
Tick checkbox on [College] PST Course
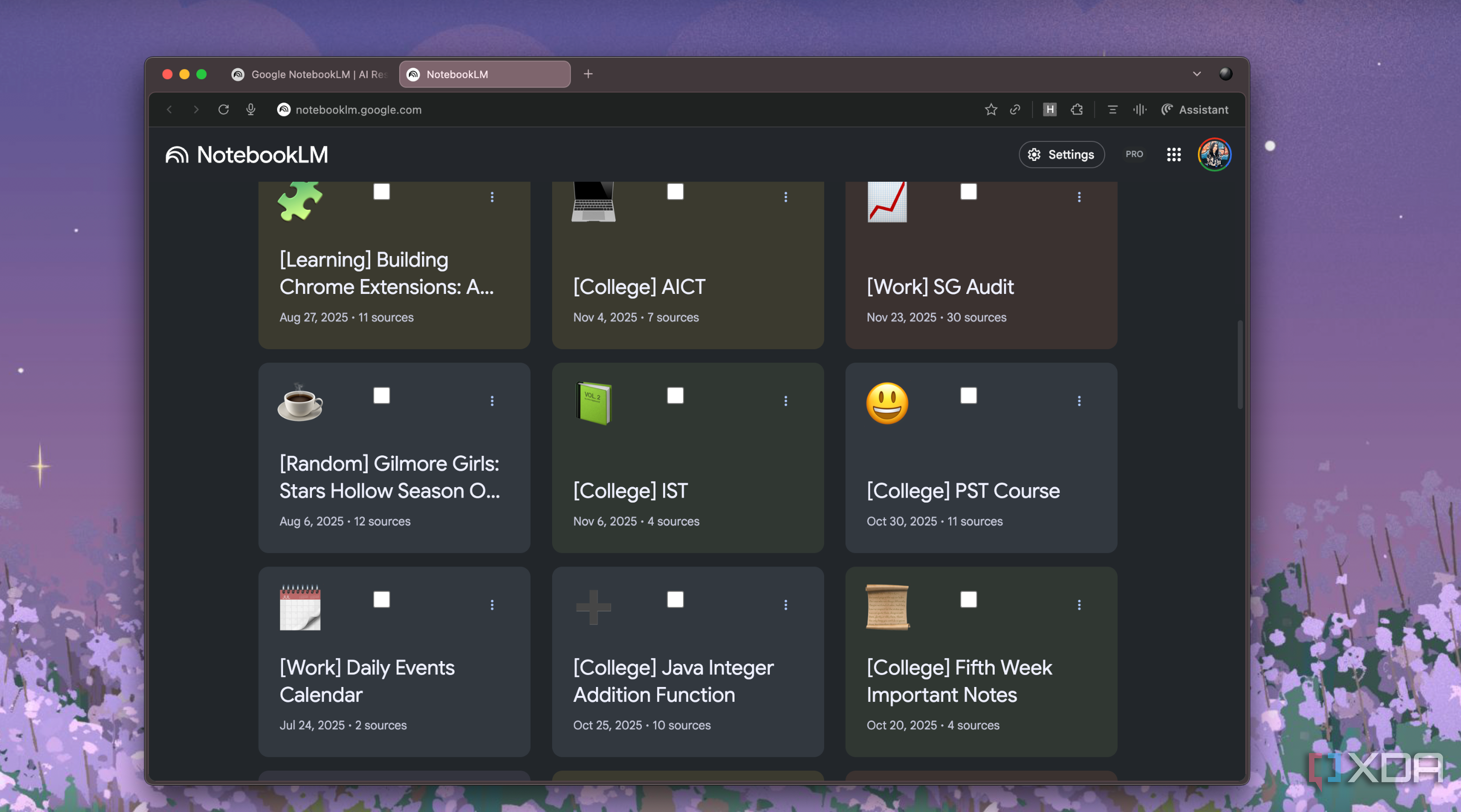[968, 395]
